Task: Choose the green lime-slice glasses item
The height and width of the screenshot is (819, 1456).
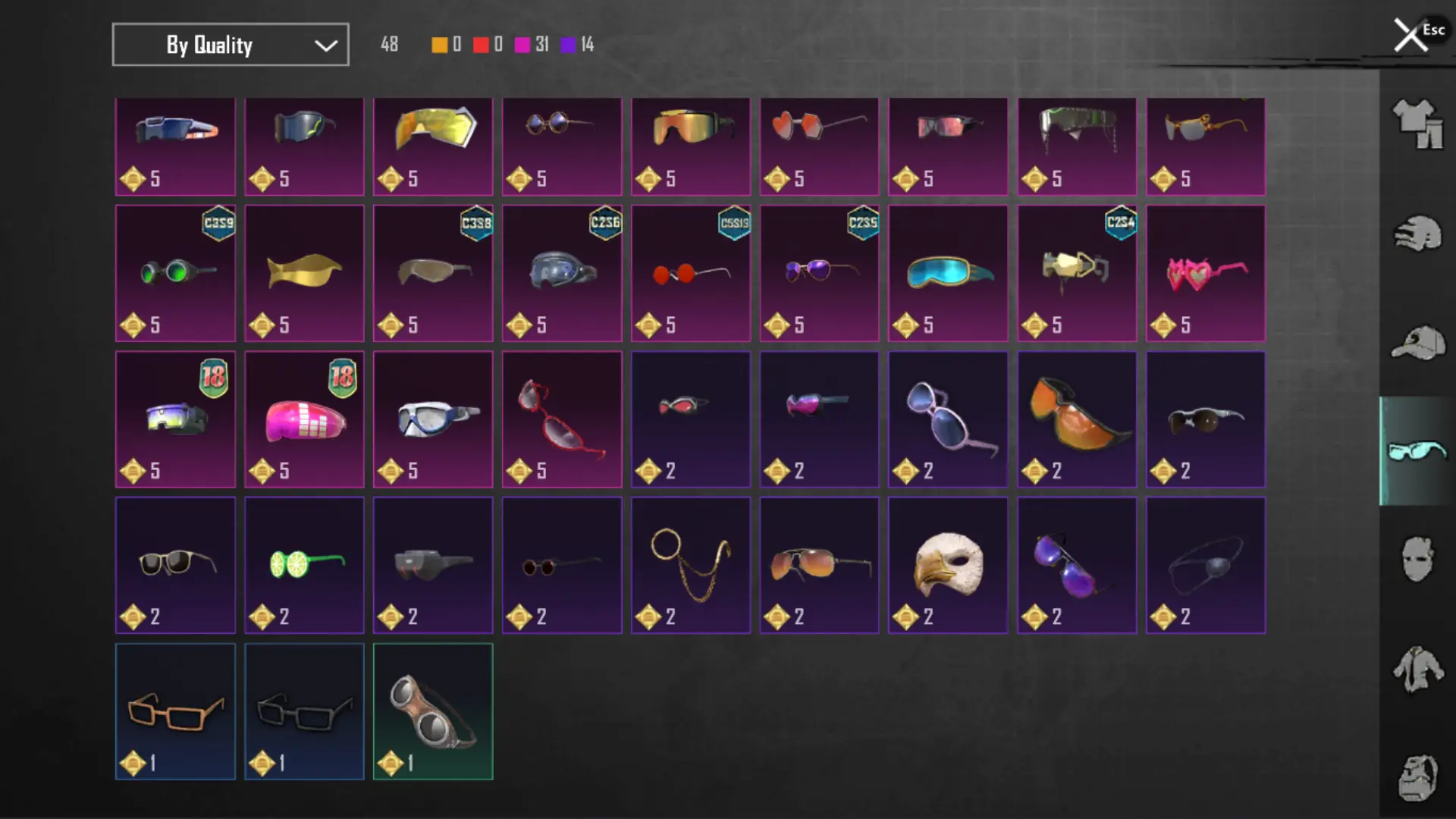Action: click(304, 565)
